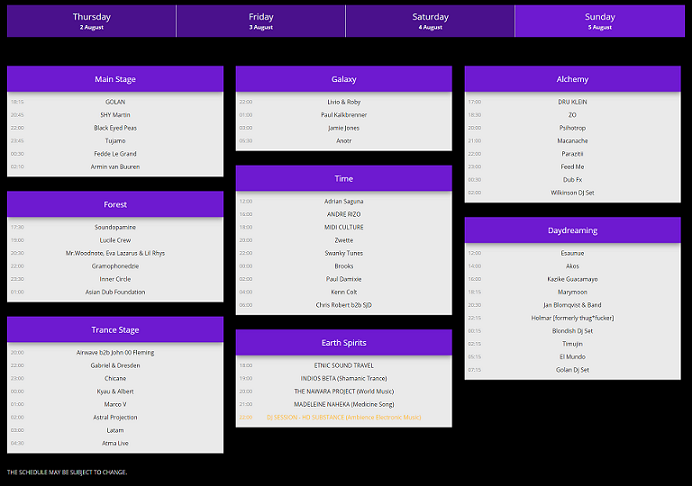Click the Swanky Tunes entry
Screen dimensions: 692x486
pyautogui.click(x=344, y=253)
